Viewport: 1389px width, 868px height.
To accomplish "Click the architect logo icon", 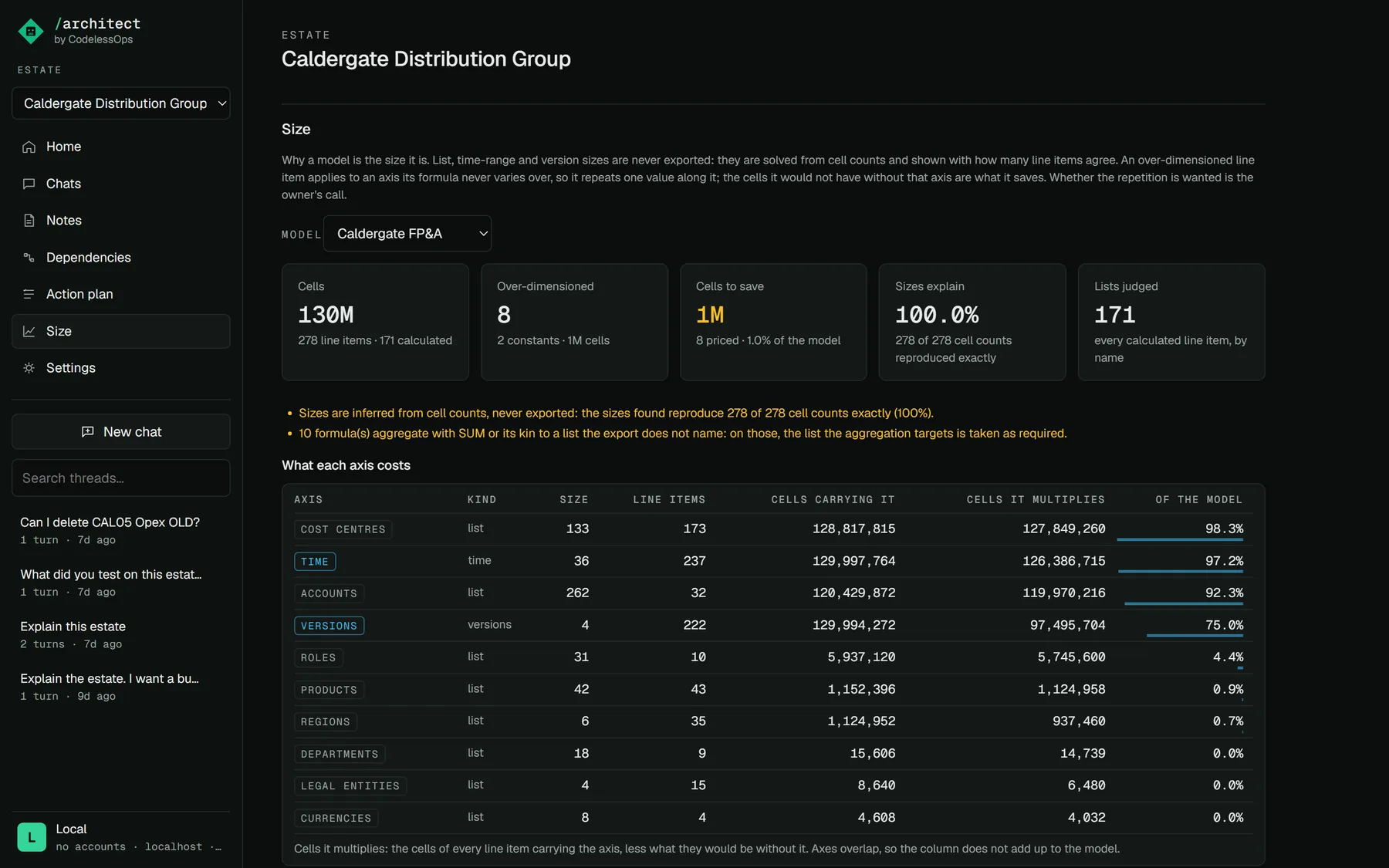I will coord(31,31).
